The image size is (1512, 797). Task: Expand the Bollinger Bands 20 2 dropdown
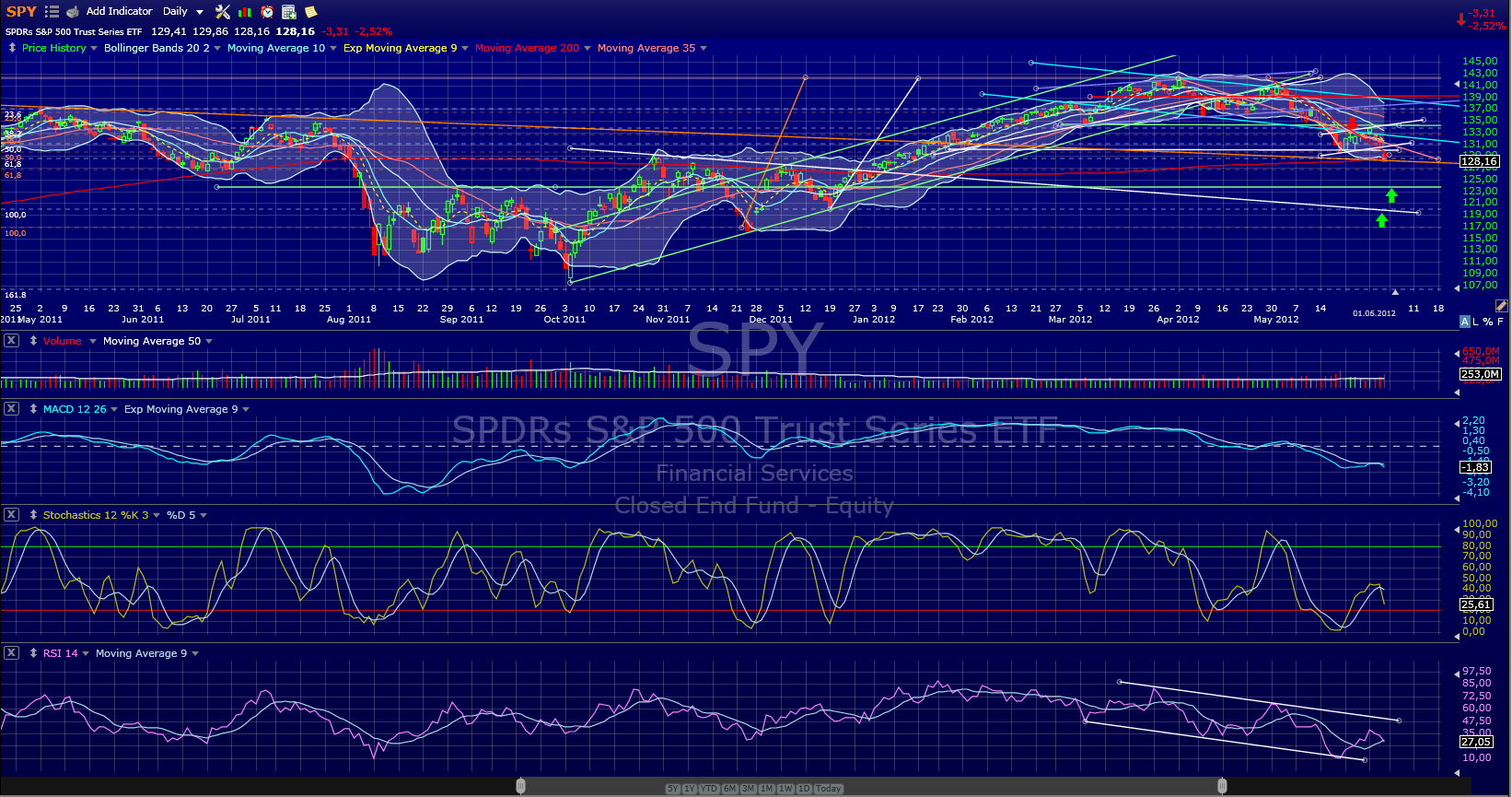[x=217, y=49]
